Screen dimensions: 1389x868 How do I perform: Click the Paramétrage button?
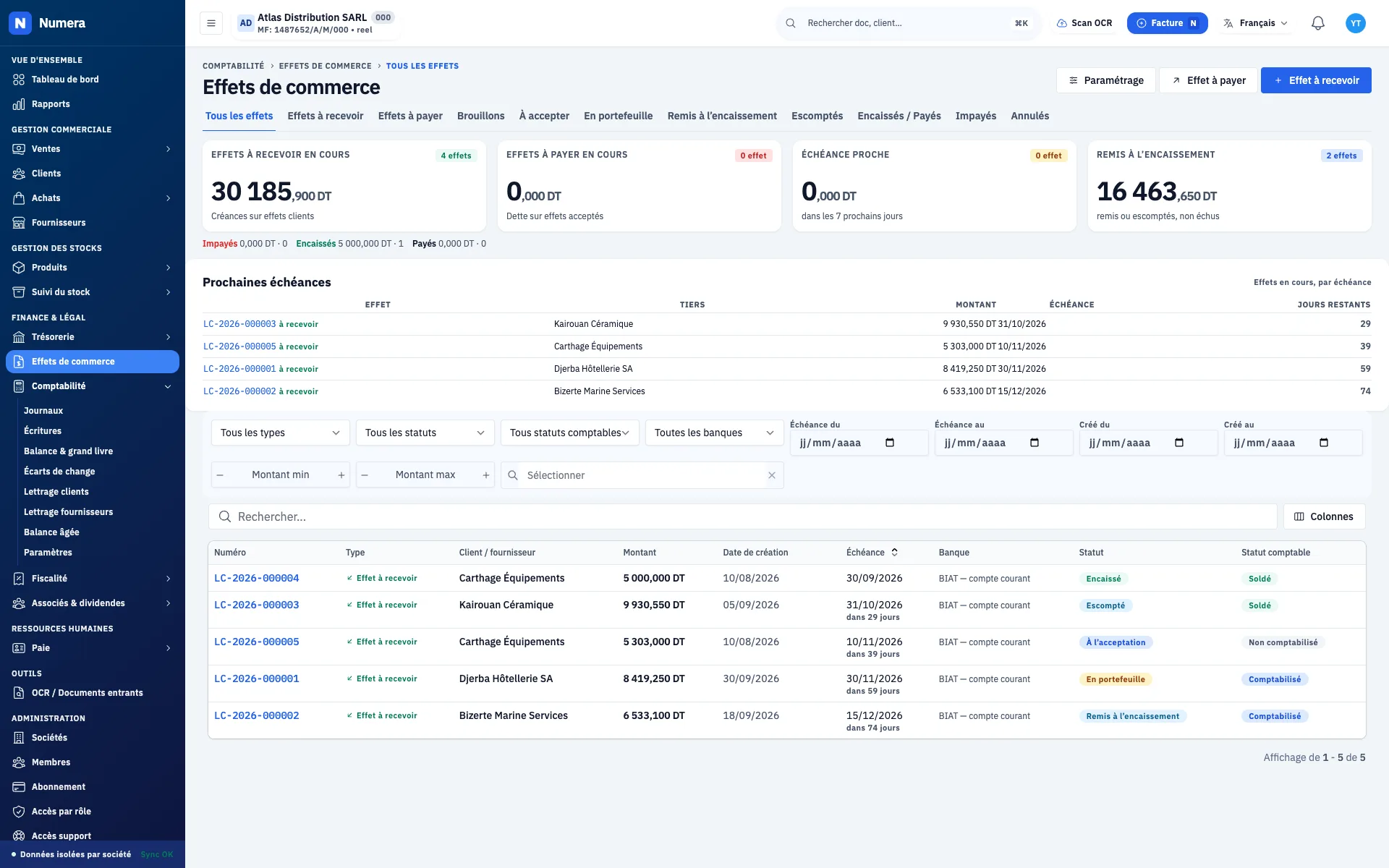(1106, 80)
